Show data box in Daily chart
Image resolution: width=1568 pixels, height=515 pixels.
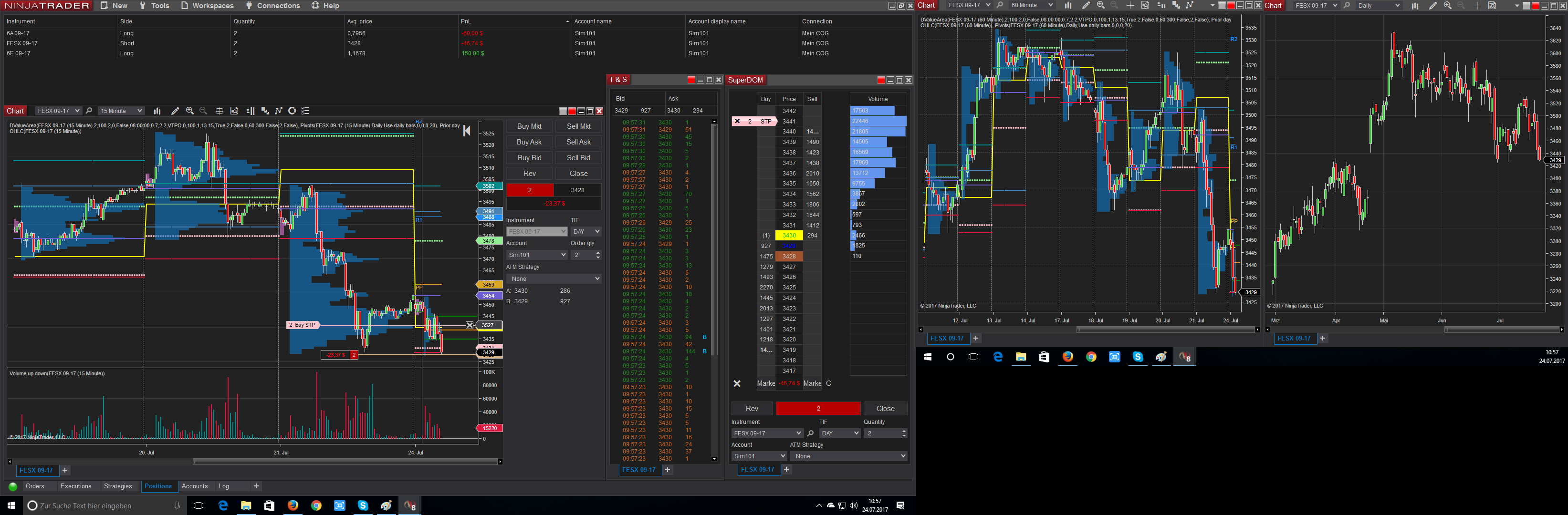click(x=1492, y=5)
